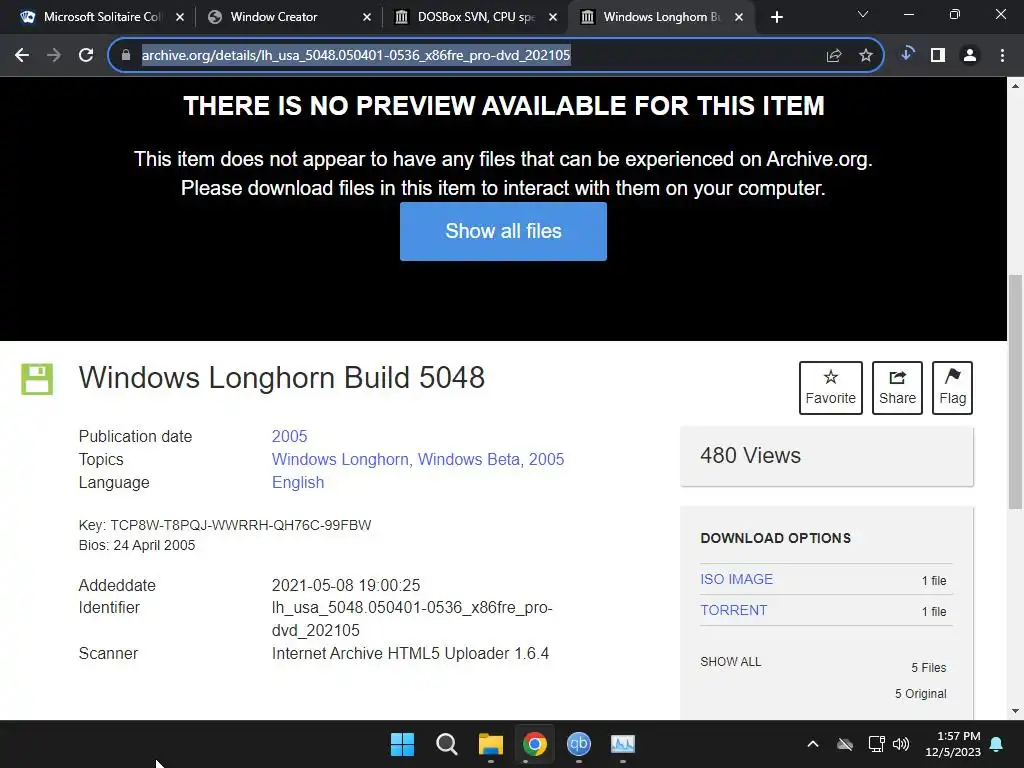Click the scrollbar down arrow

(x=1015, y=711)
